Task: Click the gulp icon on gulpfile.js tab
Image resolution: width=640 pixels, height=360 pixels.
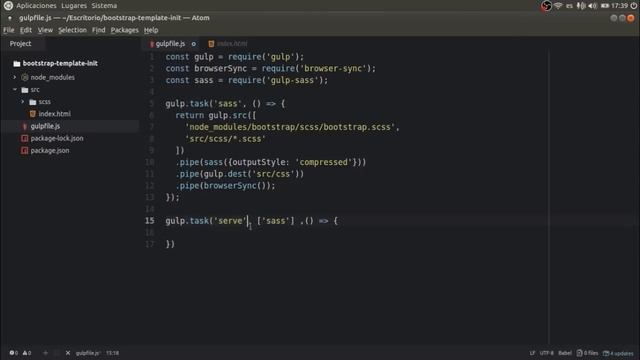Action: coord(152,44)
